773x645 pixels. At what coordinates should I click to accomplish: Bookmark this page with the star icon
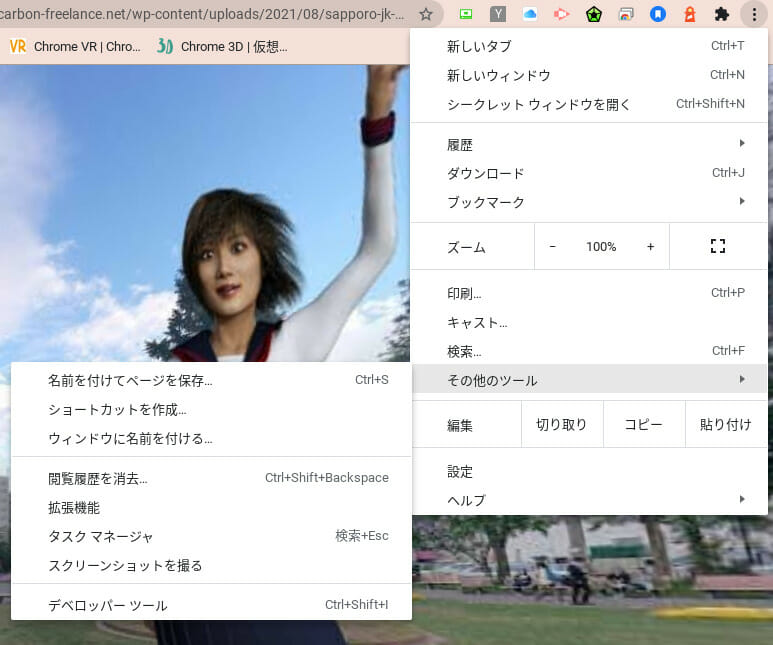click(x=426, y=14)
